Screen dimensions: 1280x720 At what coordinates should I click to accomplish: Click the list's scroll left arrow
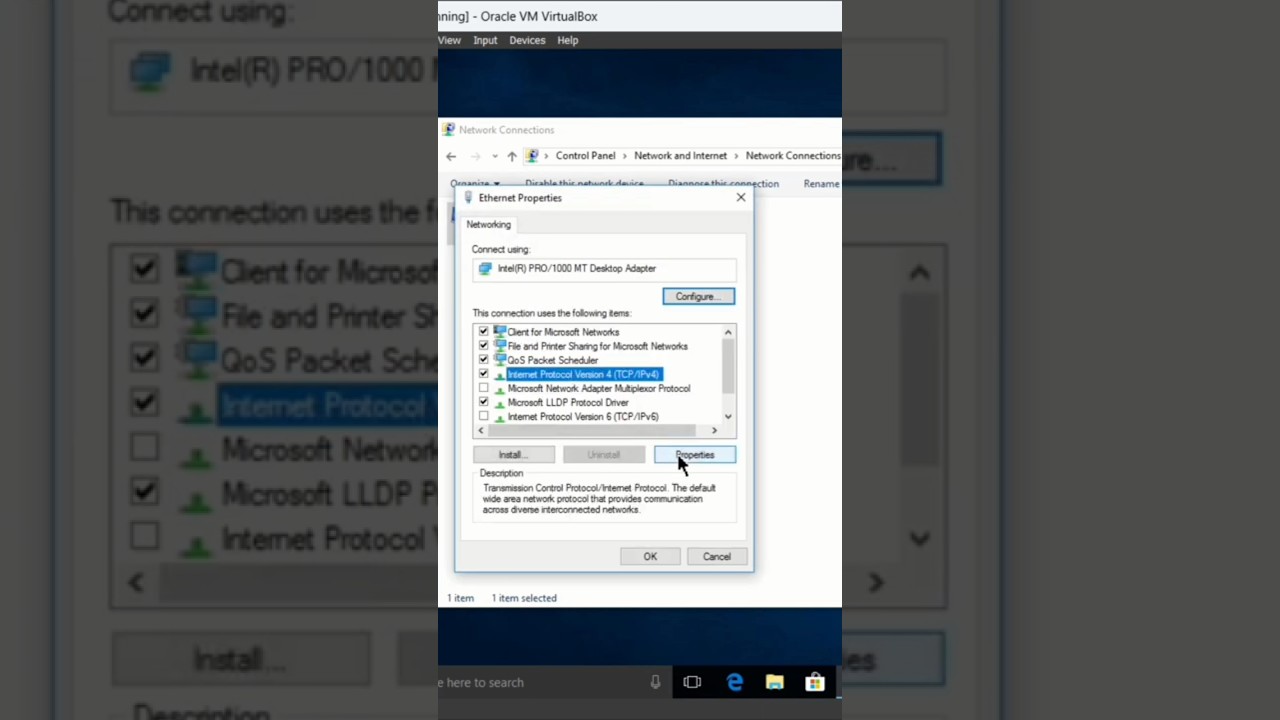coord(481,430)
